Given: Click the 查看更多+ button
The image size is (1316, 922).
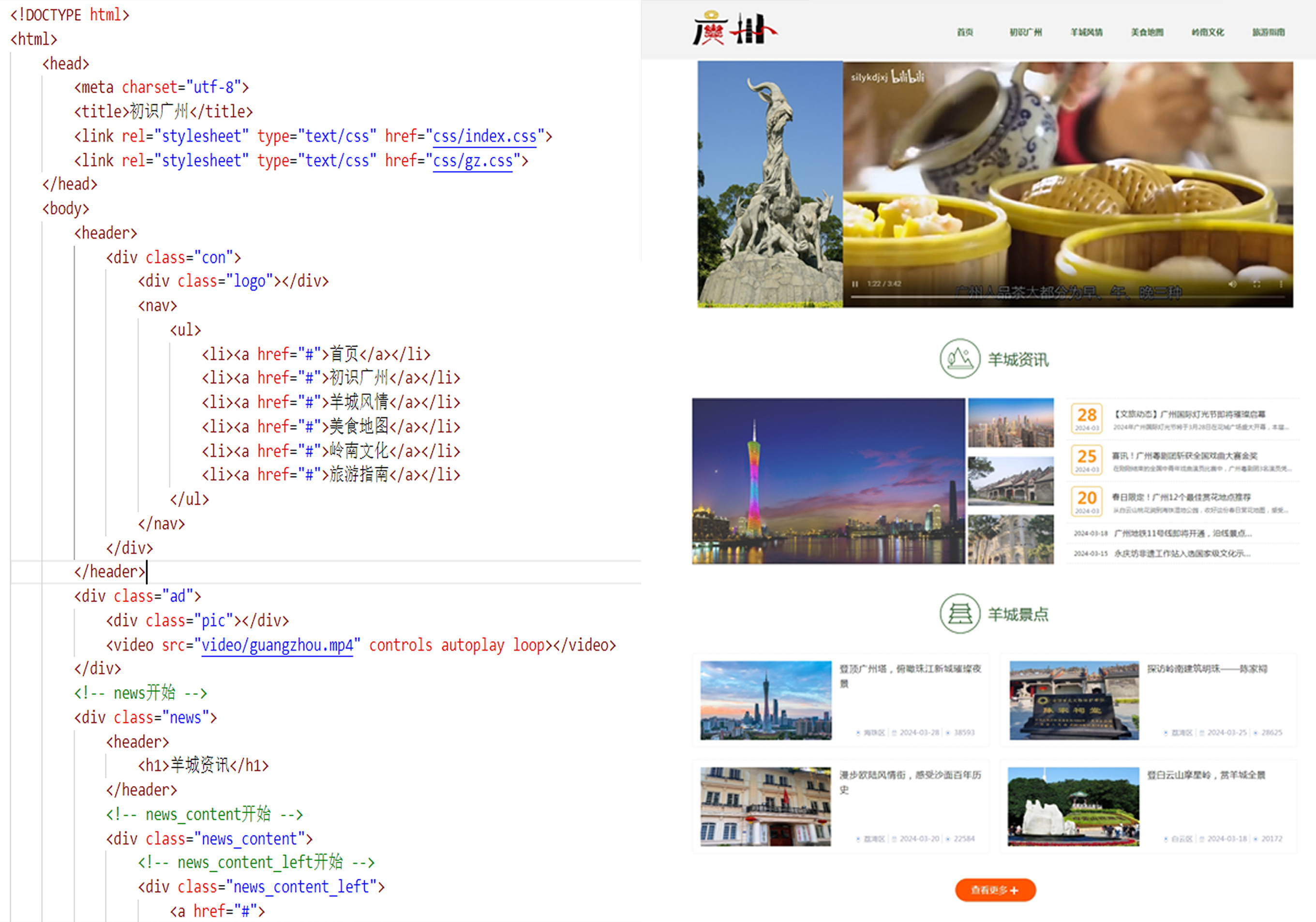Looking at the screenshot, I should click(995, 890).
